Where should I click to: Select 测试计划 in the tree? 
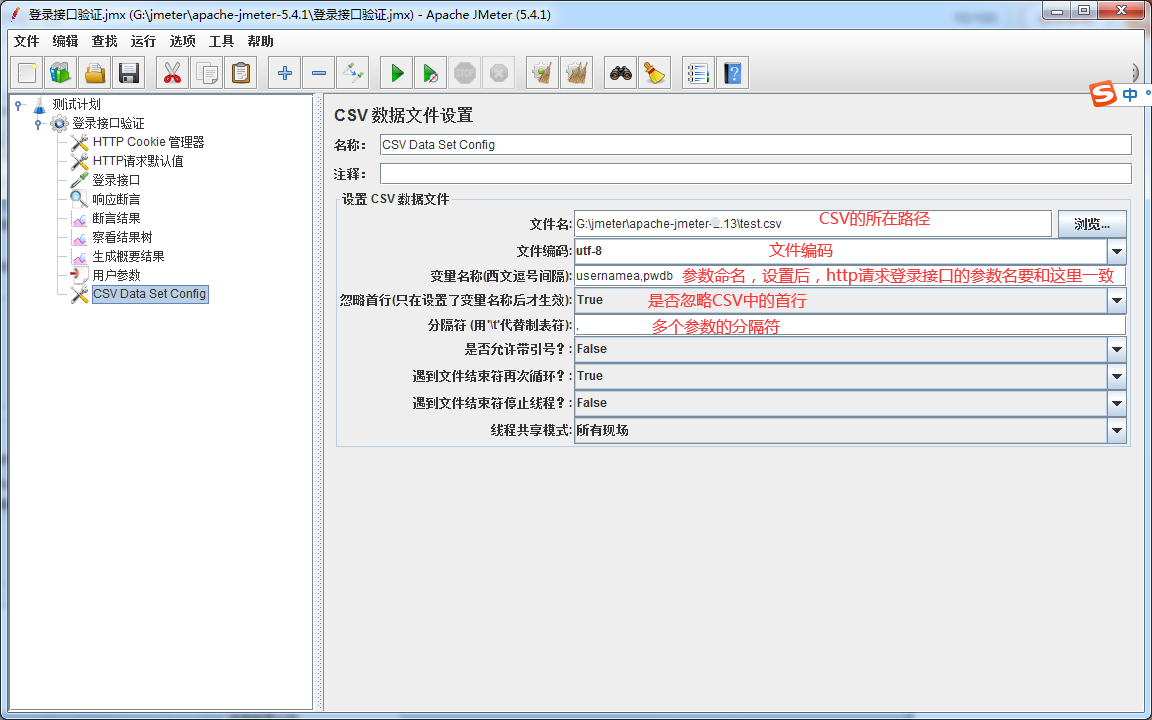[76, 105]
